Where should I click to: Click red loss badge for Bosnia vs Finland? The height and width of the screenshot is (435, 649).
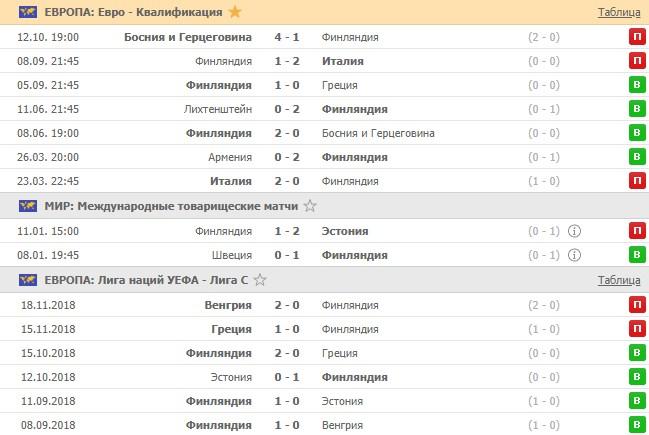[x=636, y=37]
